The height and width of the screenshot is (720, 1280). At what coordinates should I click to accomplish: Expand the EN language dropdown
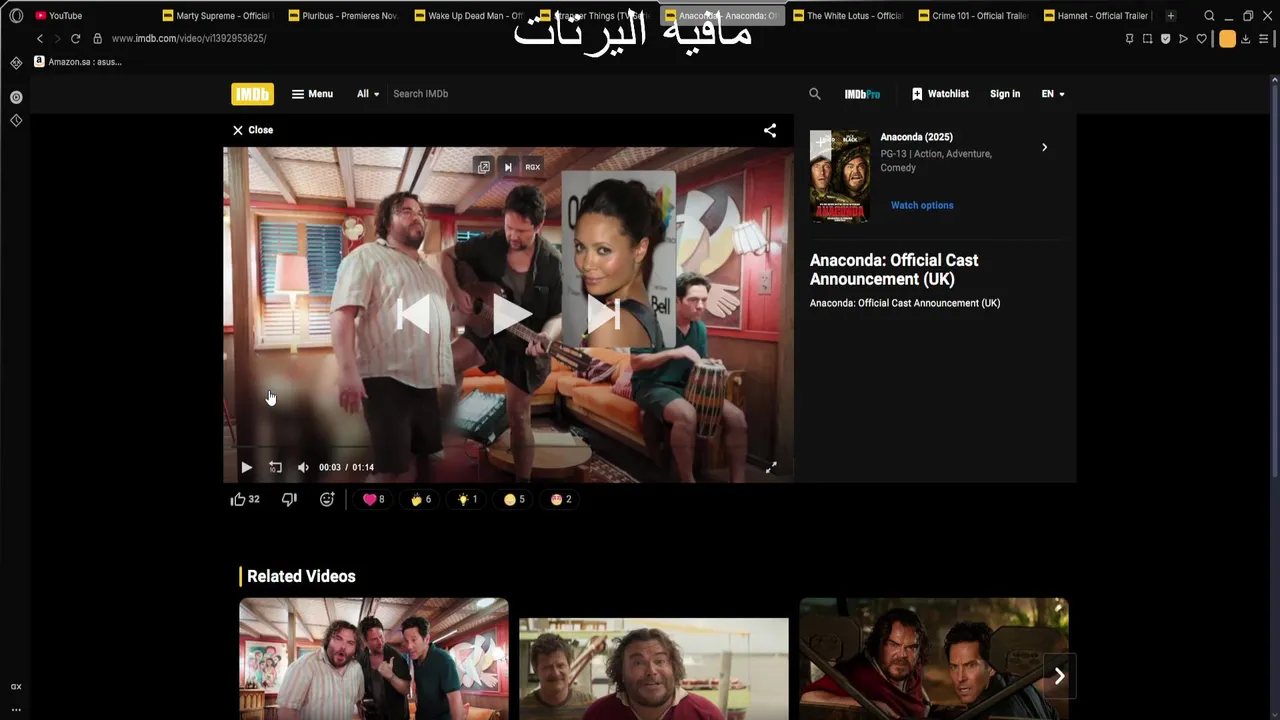click(x=1053, y=94)
